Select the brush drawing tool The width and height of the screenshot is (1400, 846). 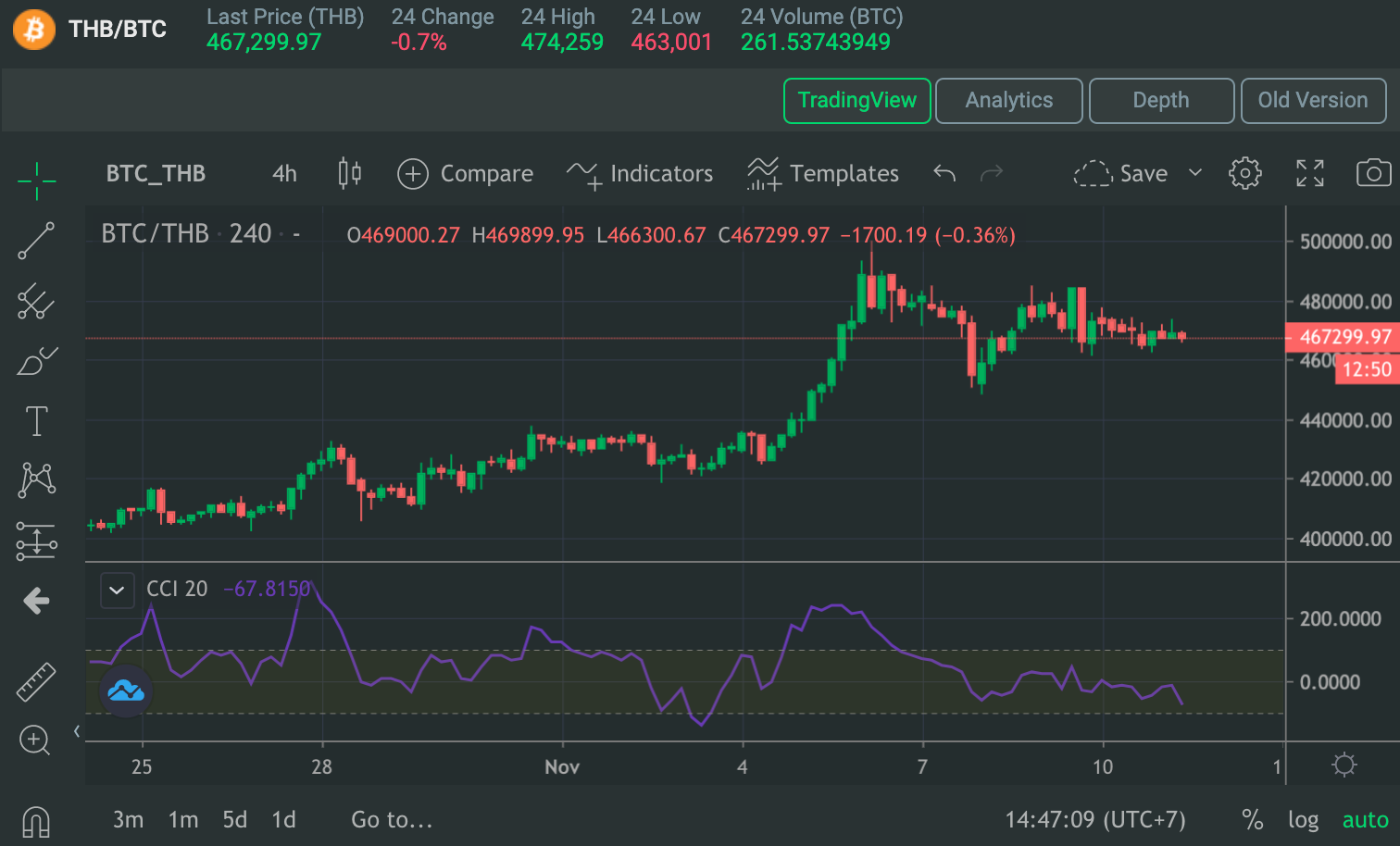tap(36, 361)
